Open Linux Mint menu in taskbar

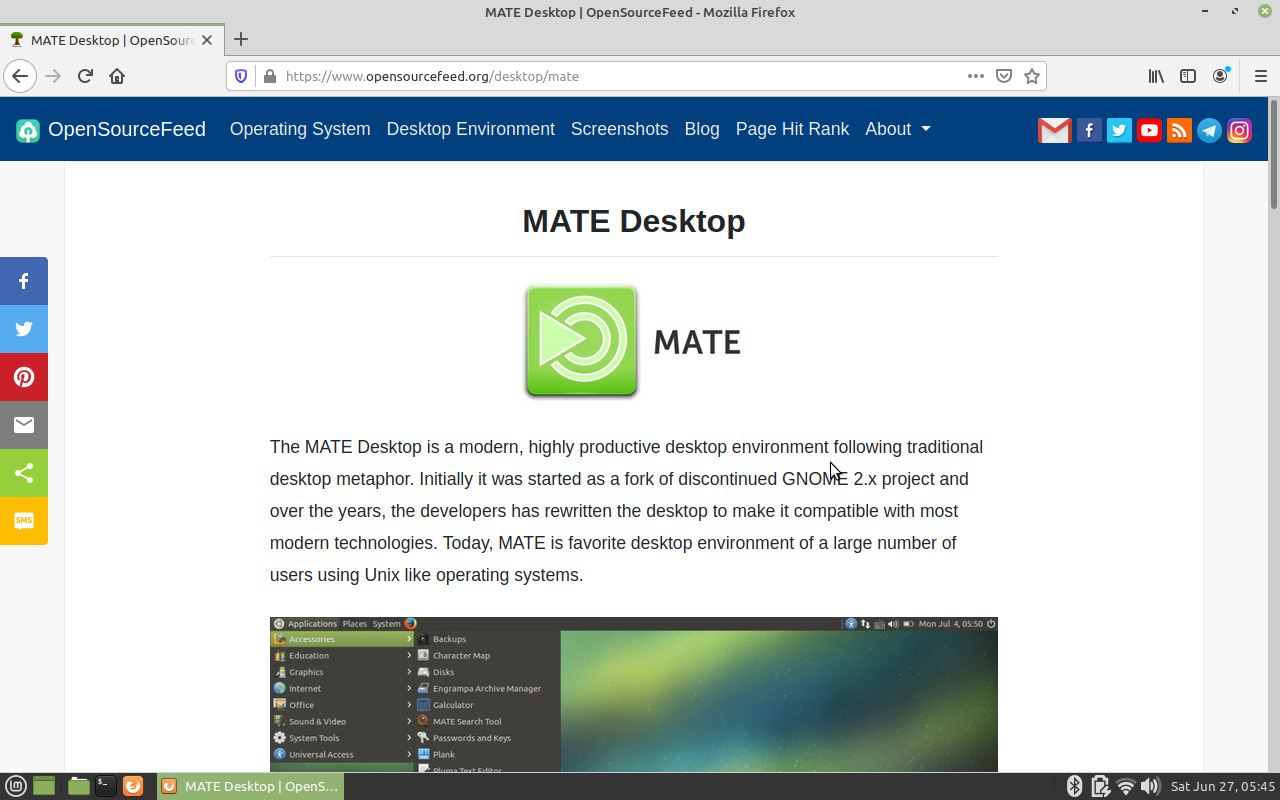click(x=16, y=786)
